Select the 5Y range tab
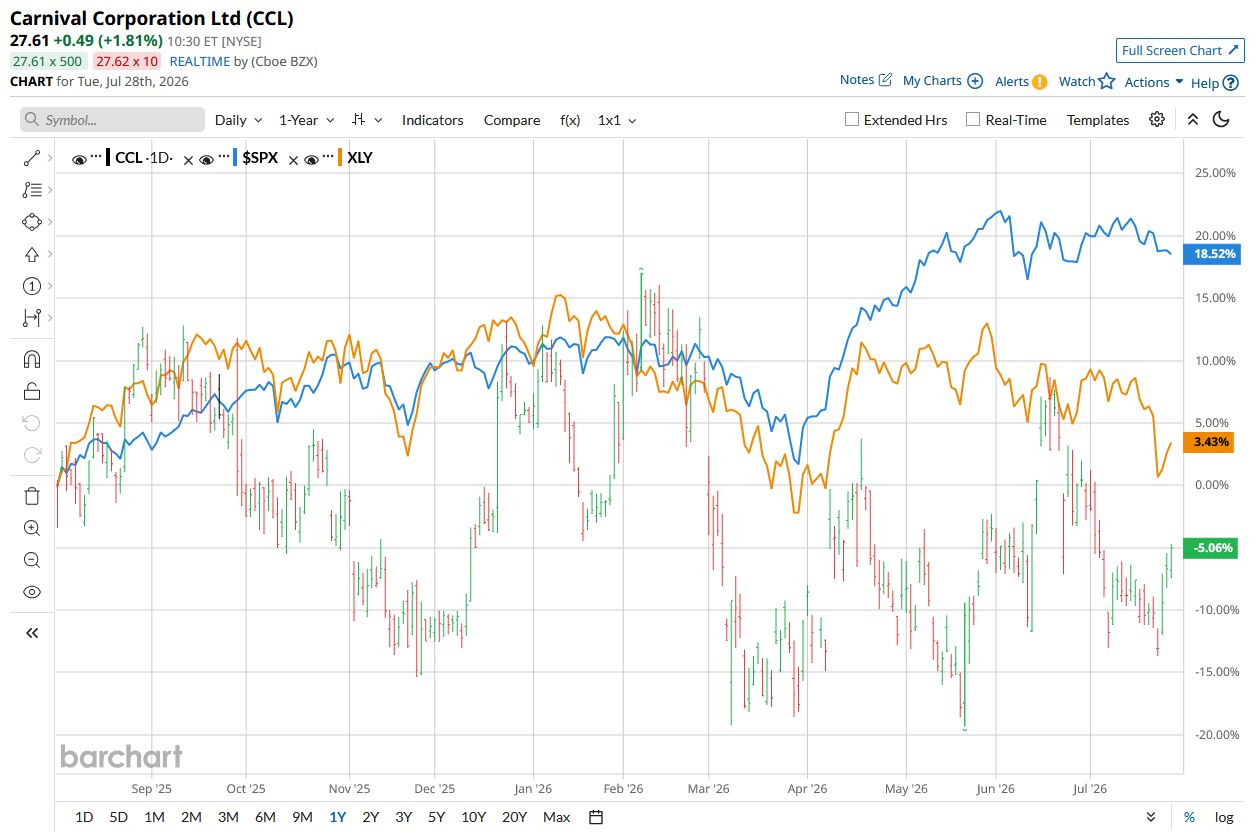Screen dimensions: 1255x834 [436, 817]
